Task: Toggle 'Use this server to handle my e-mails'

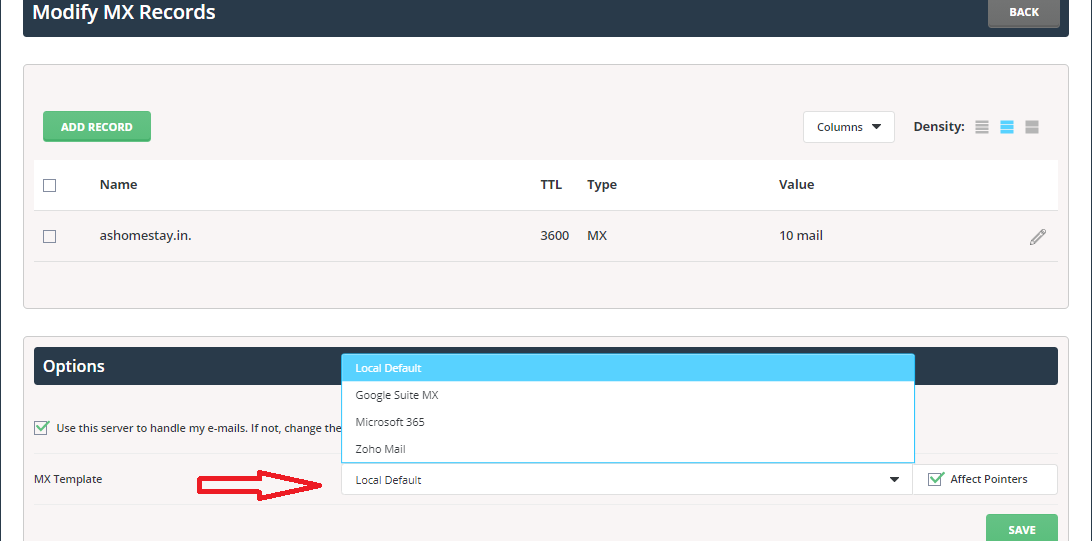Action: pos(41,428)
